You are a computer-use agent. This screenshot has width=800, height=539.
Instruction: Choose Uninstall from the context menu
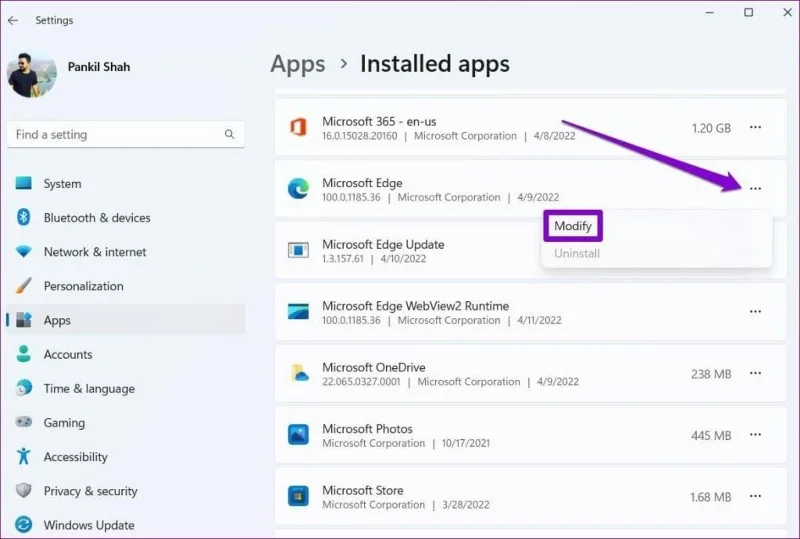pos(577,253)
